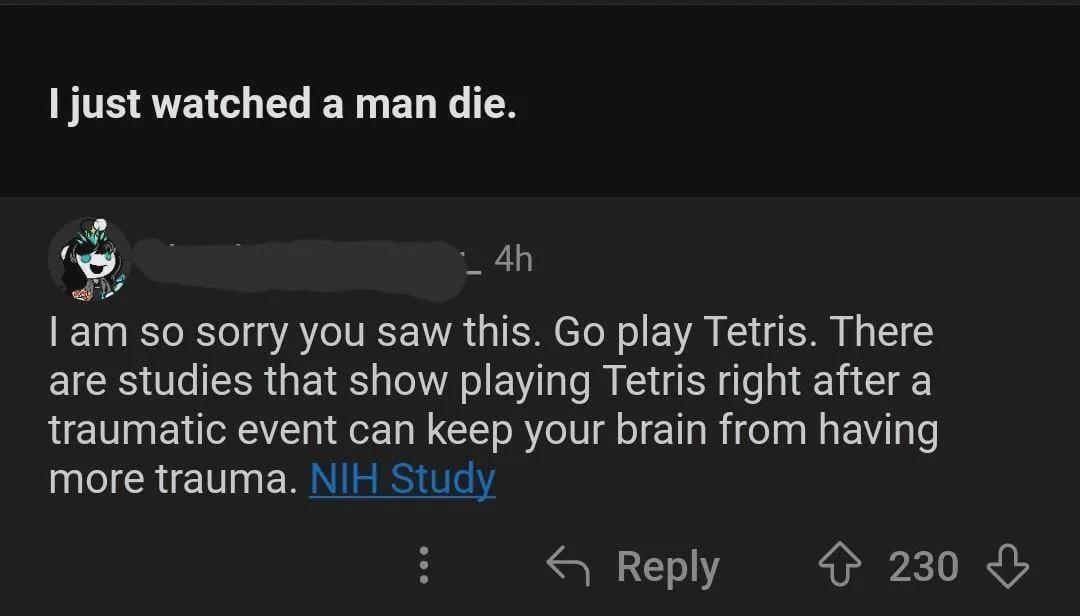Click the curved reply arrow icon

[567, 565]
